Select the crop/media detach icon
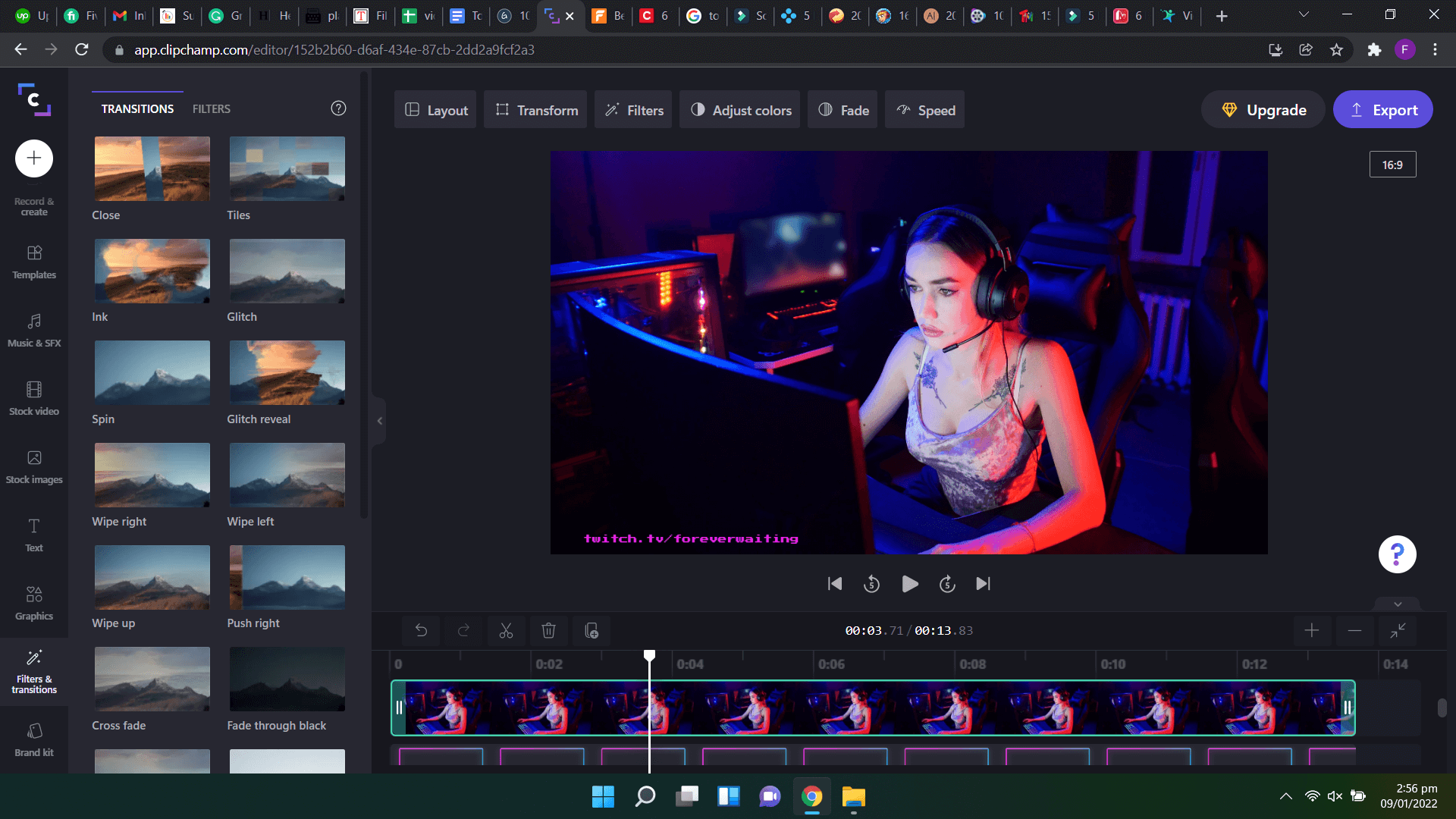Viewport: 1456px width, 819px height. 591,631
